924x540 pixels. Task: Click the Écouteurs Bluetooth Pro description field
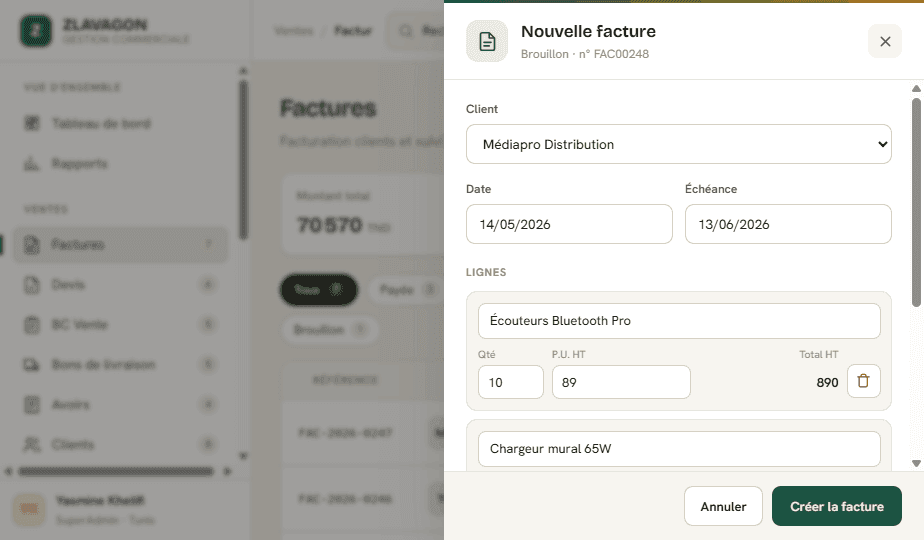(679, 321)
